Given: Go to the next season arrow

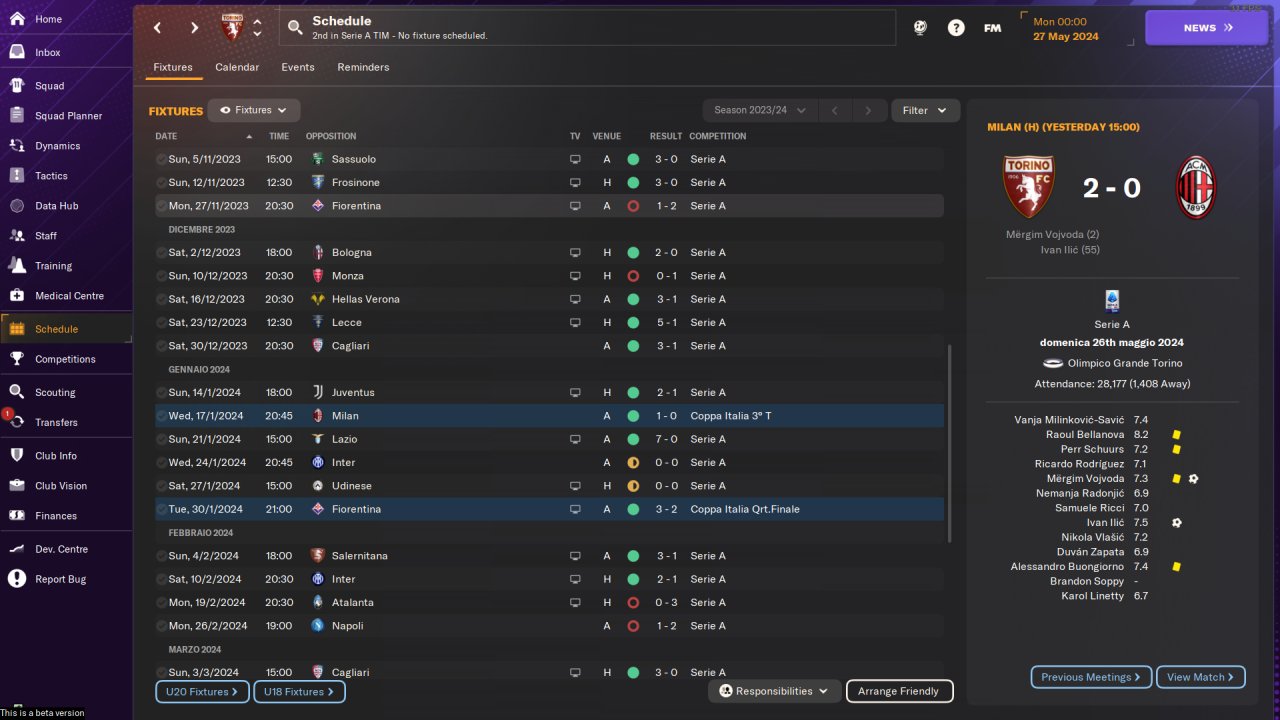Looking at the screenshot, I should pos(869,110).
